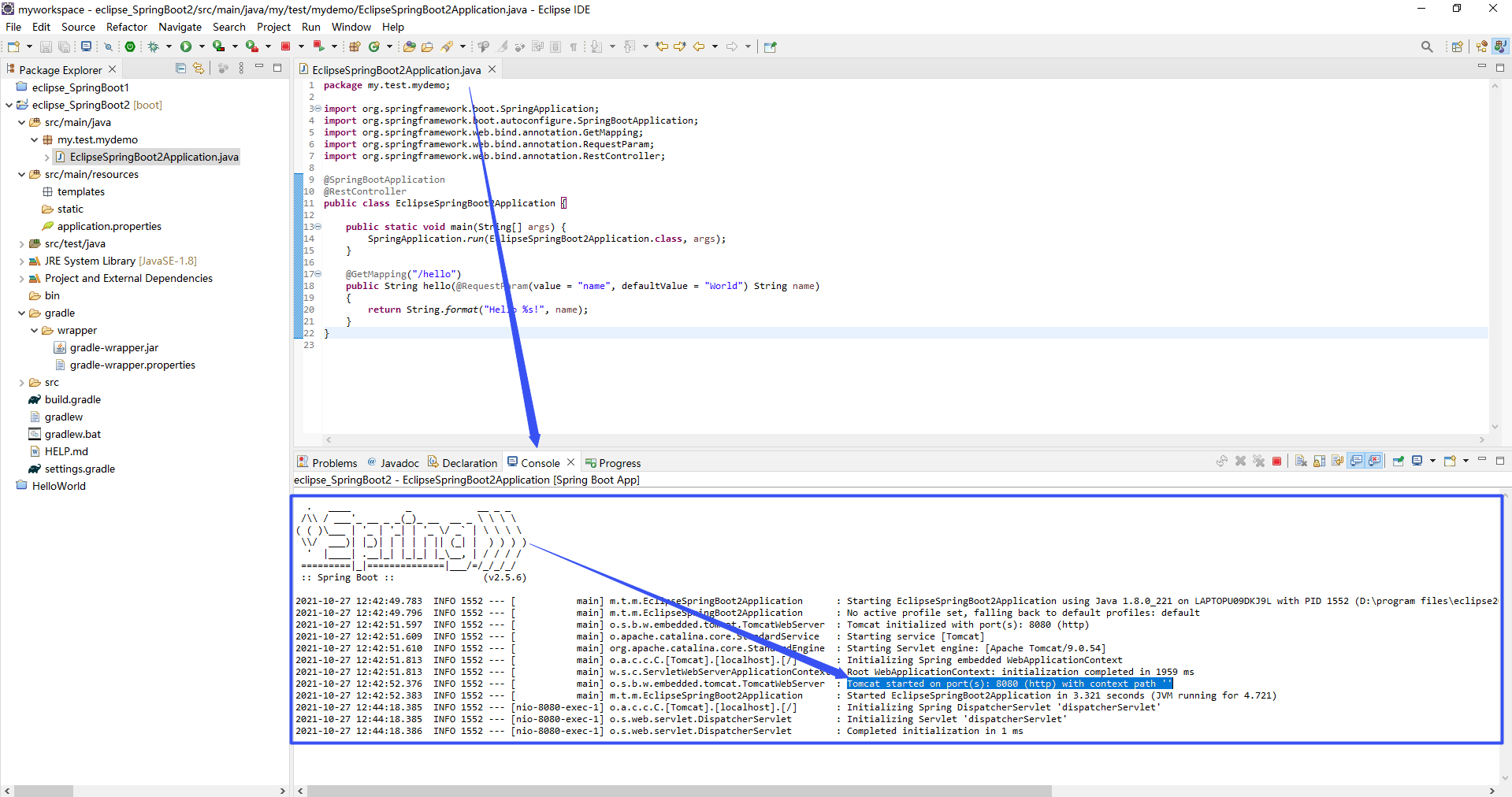Click the New Java Package icon

click(x=355, y=46)
